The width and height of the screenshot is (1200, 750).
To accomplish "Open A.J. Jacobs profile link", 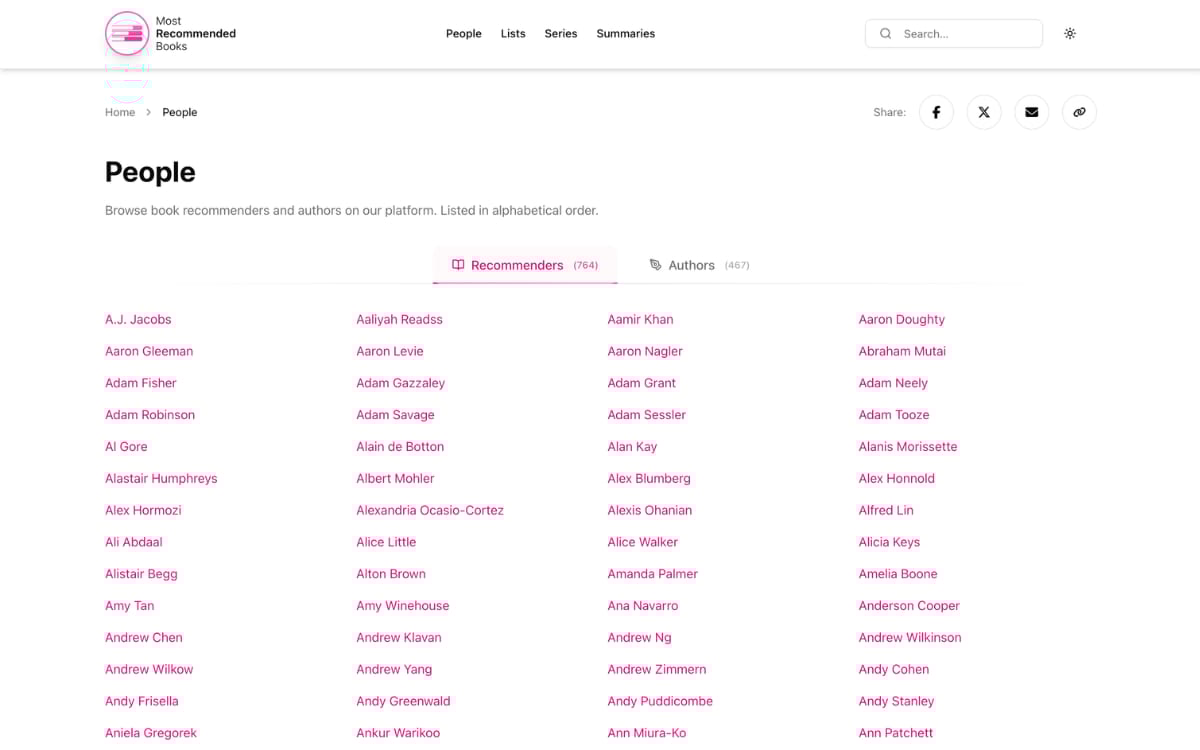I will click(x=138, y=319).
